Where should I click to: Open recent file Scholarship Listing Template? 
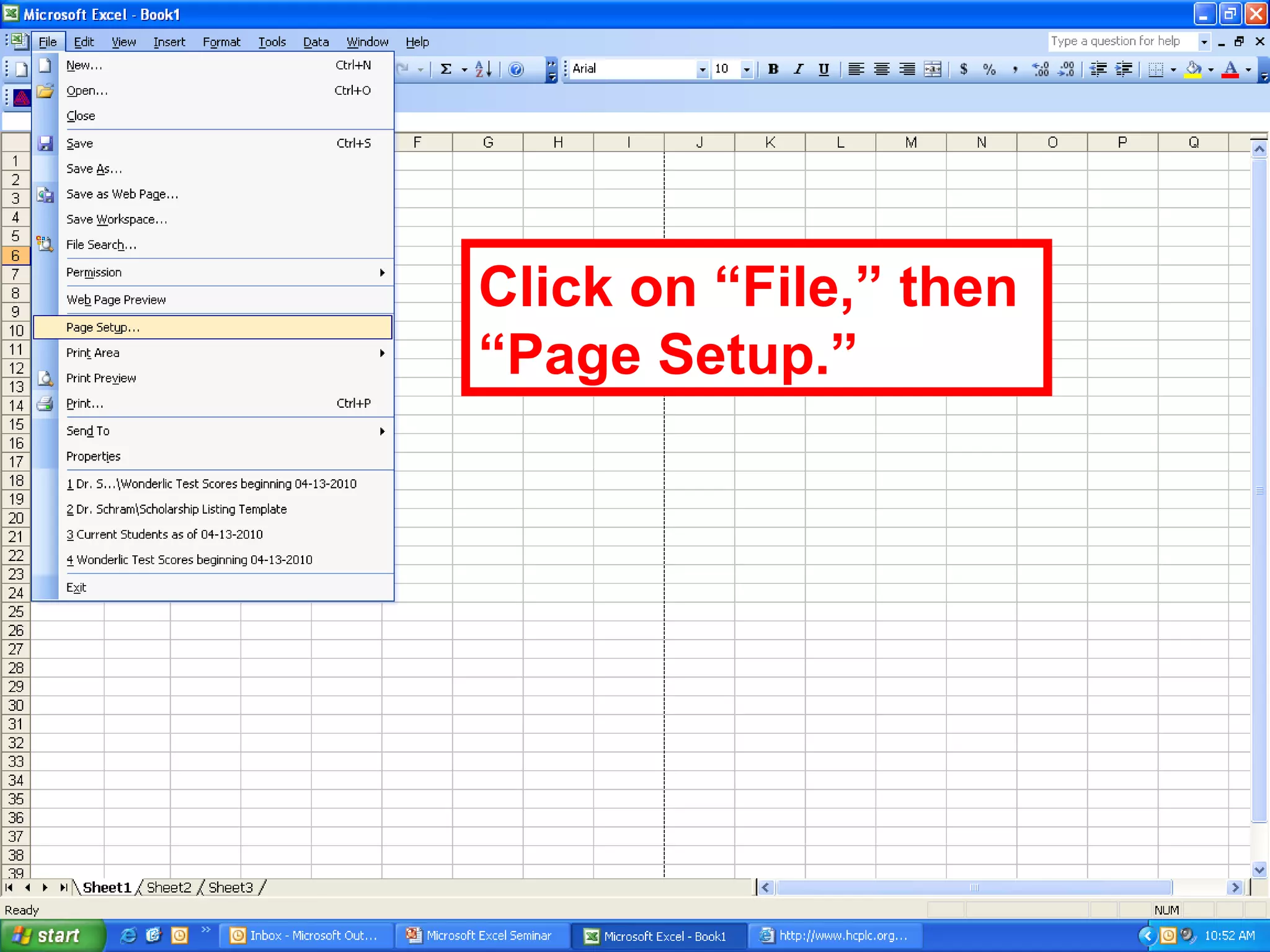click(213, 509)
